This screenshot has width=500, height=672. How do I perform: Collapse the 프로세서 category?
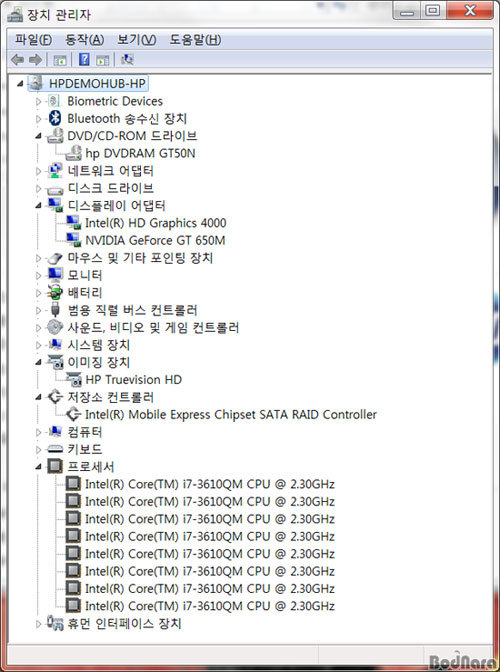38,467
